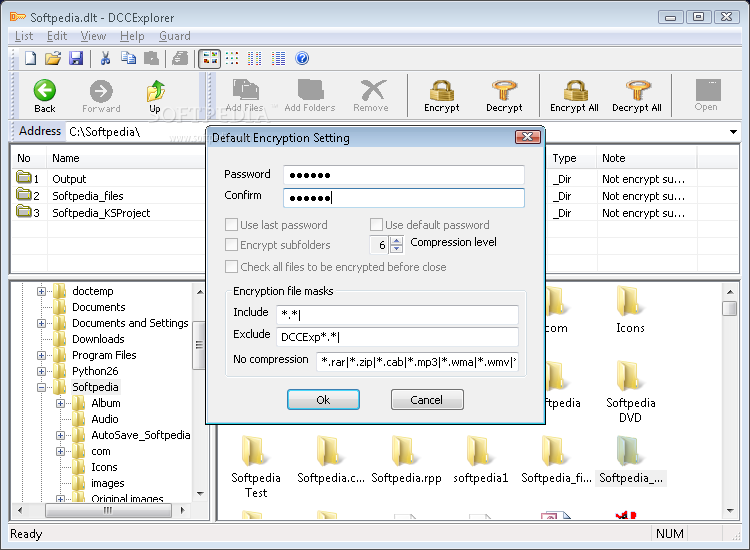
Task: Click the Exclude mask field
Action: (x=397, y=337)
